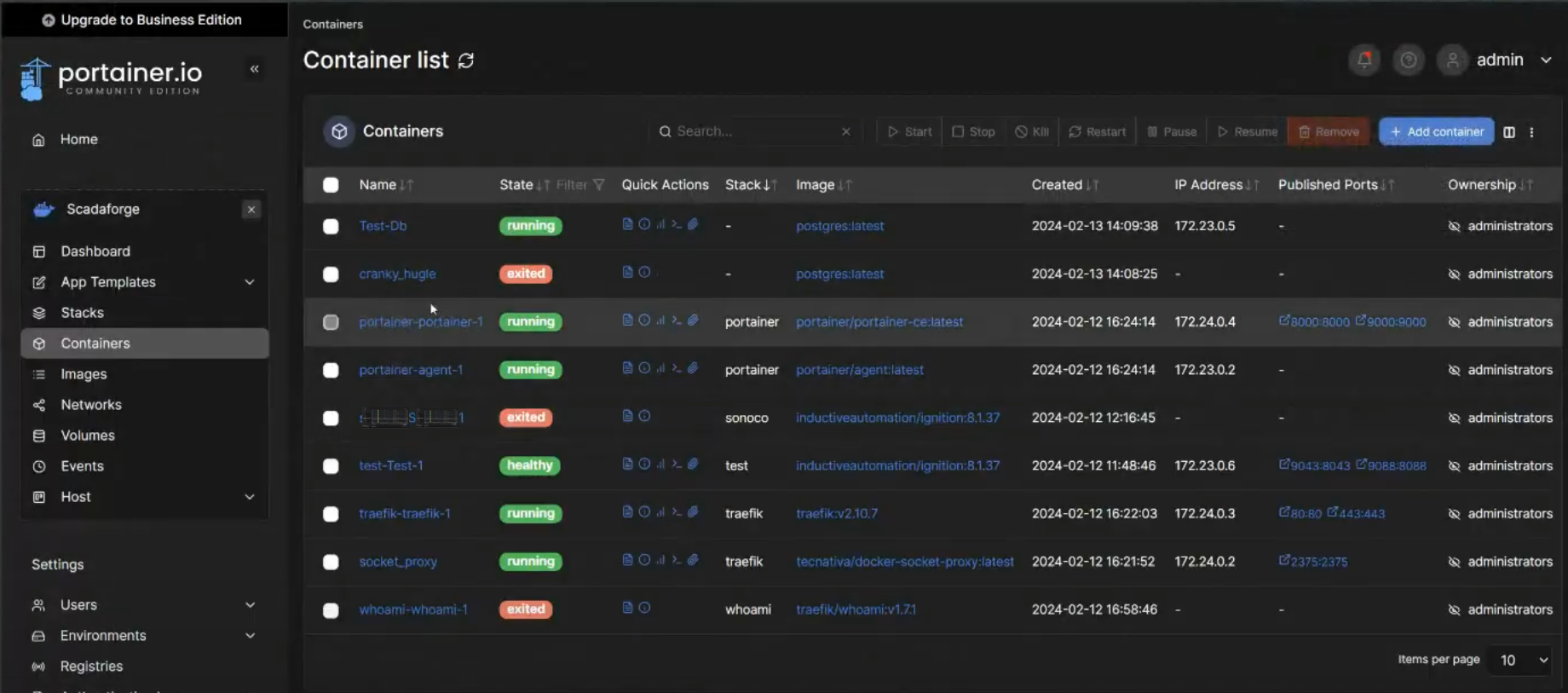Viewport: 1568px width, 693px height.
Task: Expand Users settings submenu
Action: (250, 605)
